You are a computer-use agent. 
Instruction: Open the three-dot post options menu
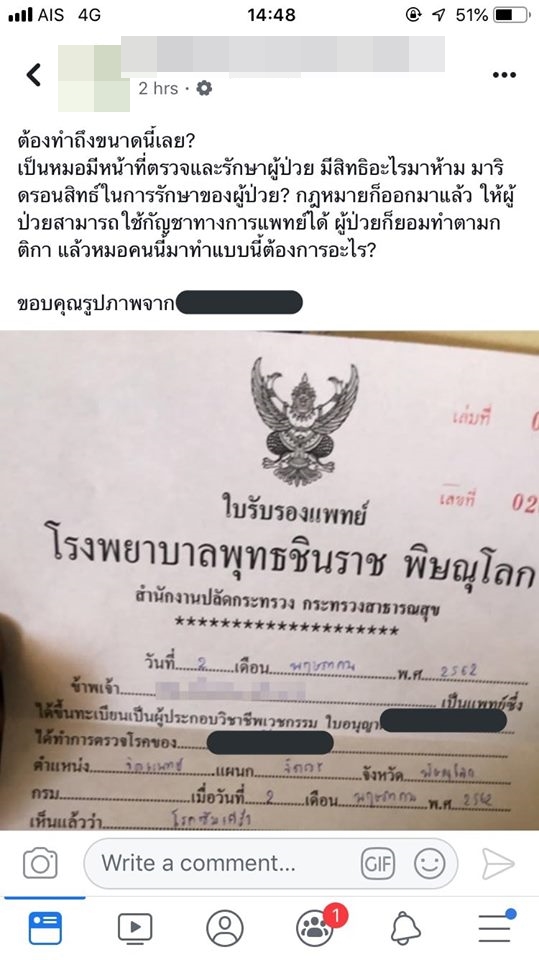tap(503, 75)
